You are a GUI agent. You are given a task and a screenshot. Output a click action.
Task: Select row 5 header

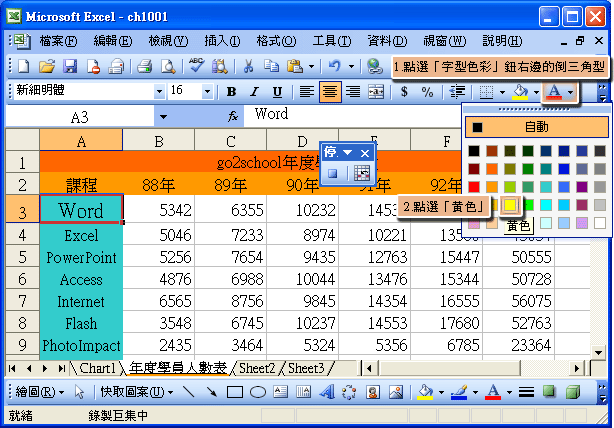(x=22, y=256)
